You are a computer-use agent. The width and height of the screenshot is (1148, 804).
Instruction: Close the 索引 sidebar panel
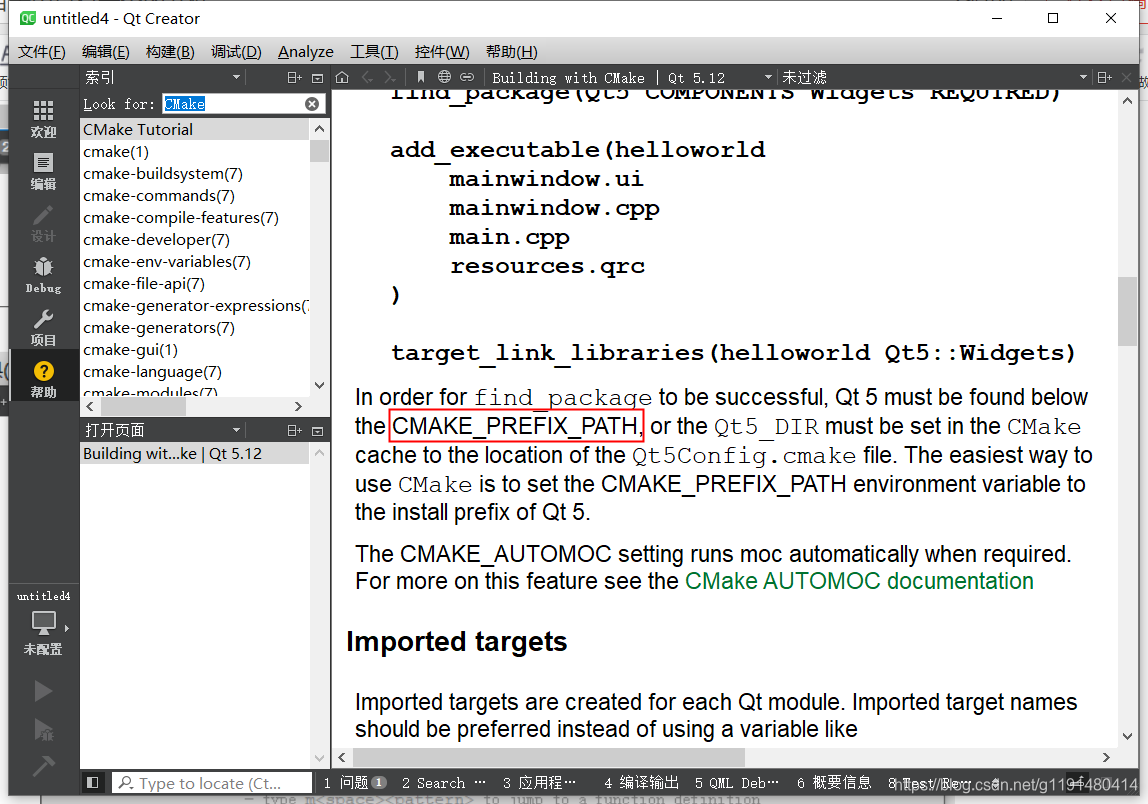pyautogui.click(x=318, y=78)
